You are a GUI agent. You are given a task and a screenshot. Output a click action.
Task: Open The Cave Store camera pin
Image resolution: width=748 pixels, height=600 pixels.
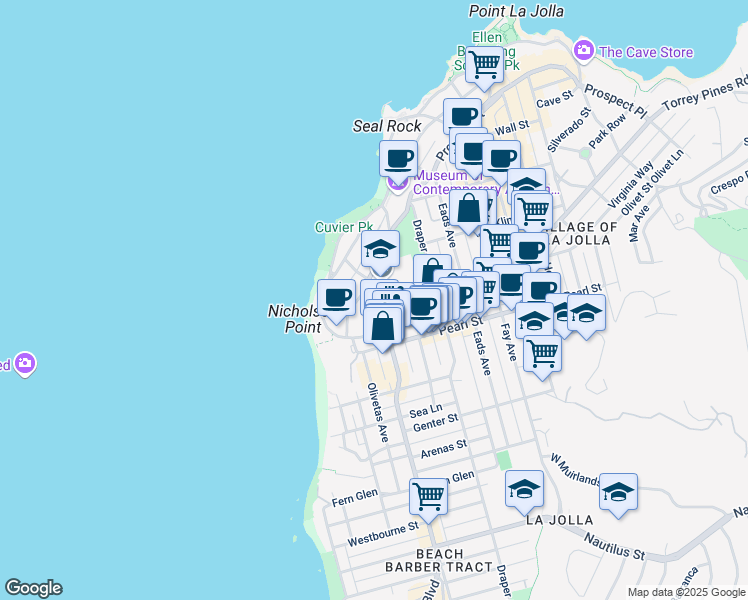pos(584,51)
